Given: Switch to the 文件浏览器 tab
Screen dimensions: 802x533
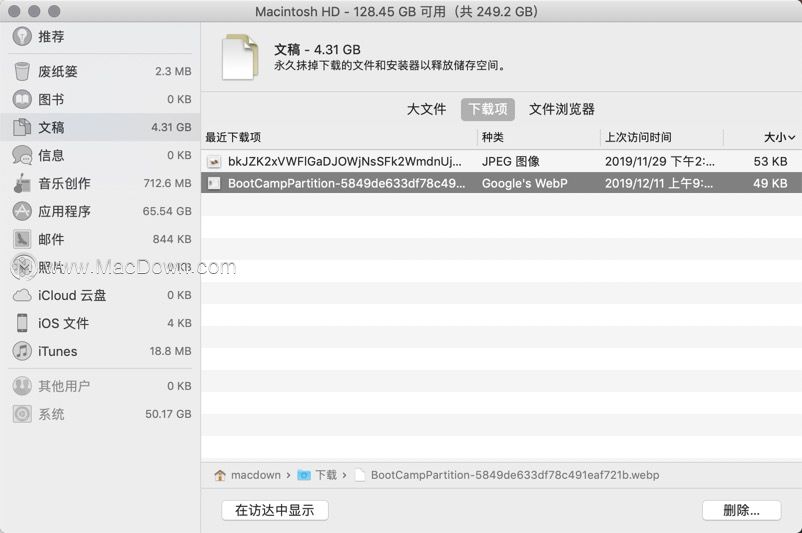Looking at the screenshot, I should click(x=562, y=109).
